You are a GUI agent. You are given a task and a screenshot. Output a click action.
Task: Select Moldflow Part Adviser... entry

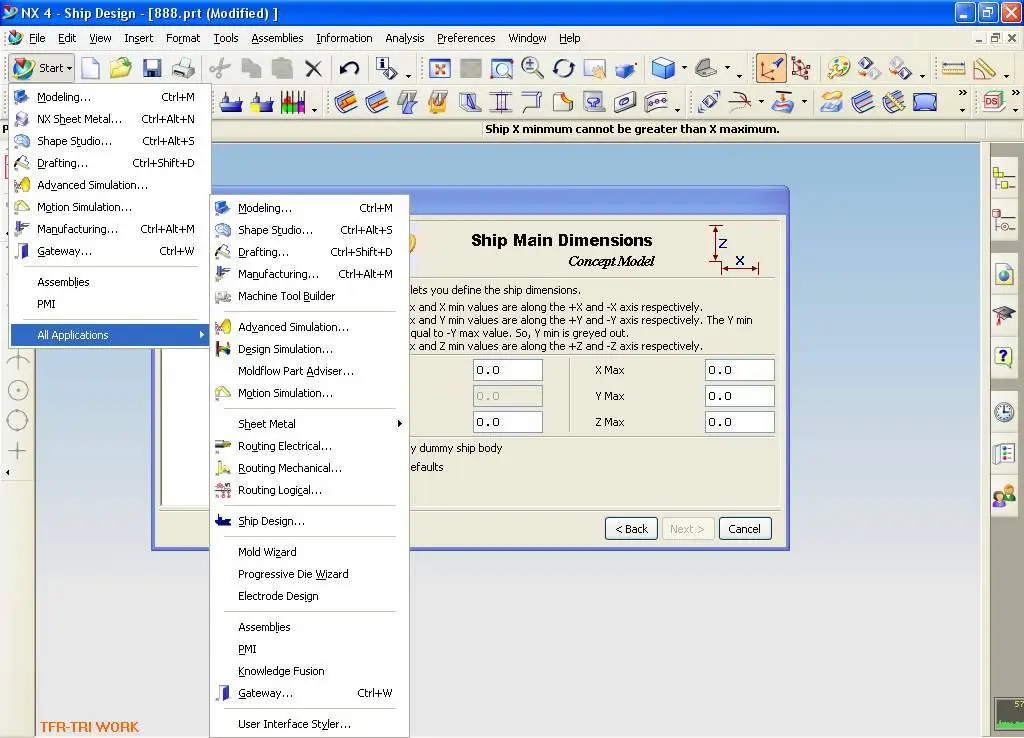310,371
